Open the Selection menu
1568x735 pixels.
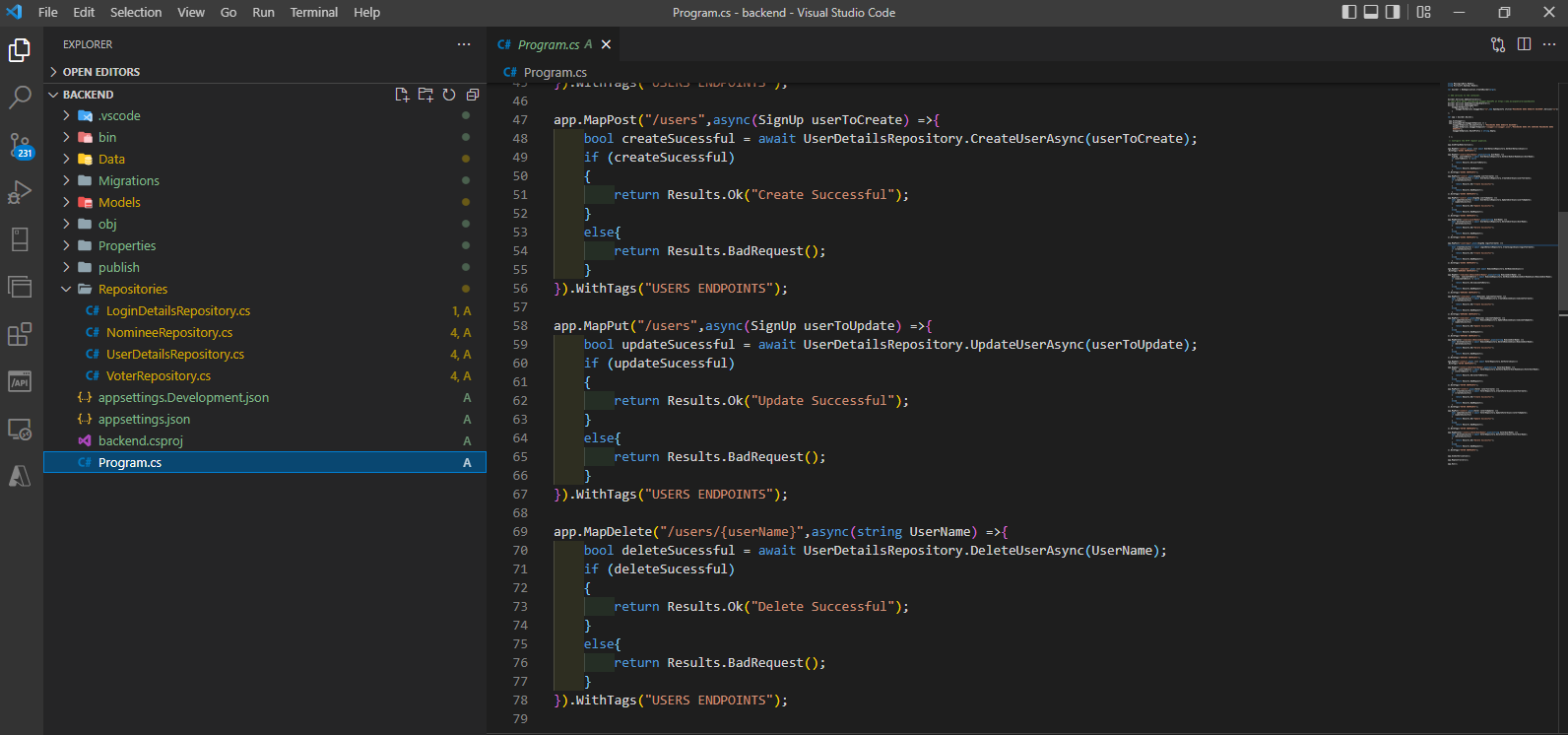tap(136, 12)
